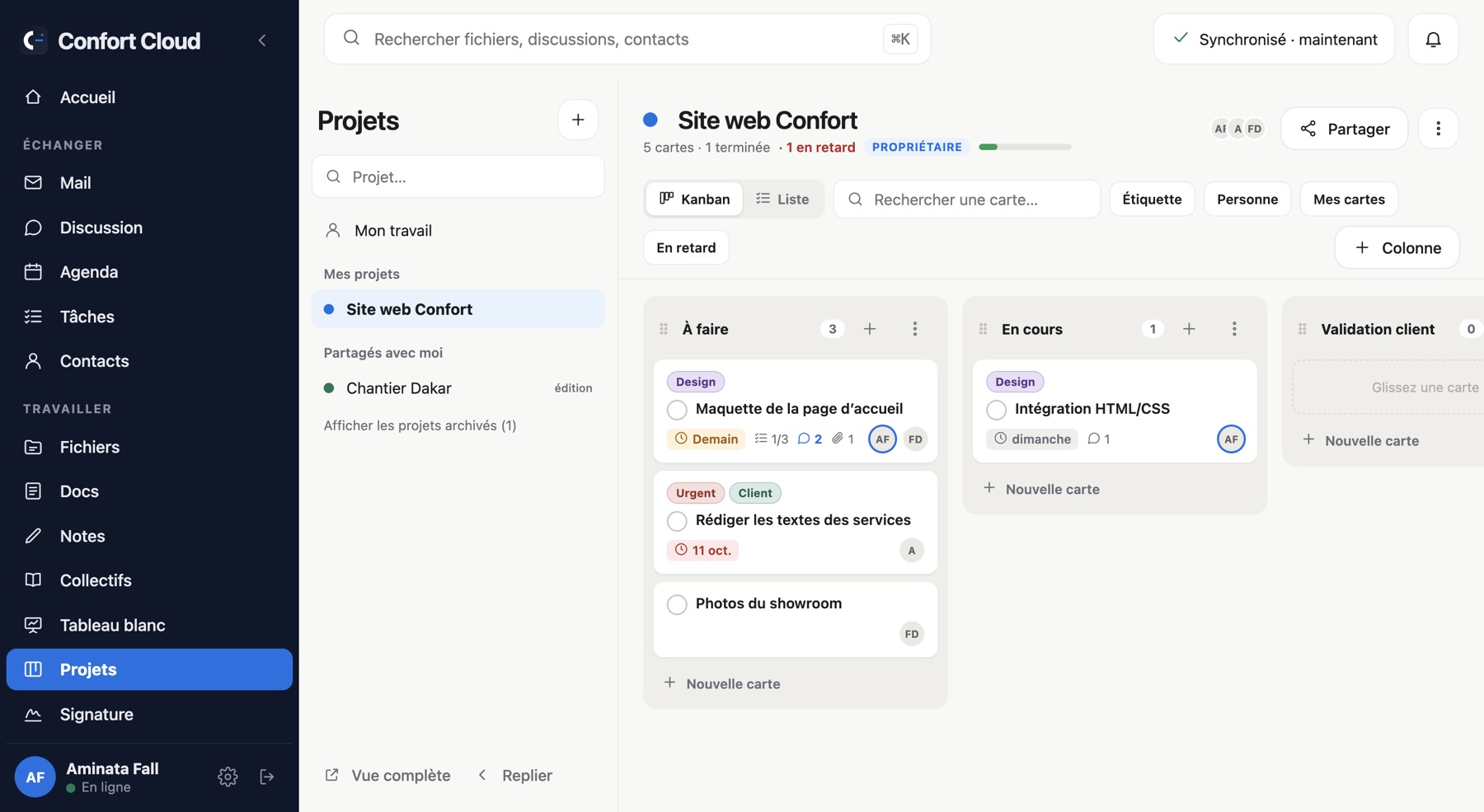Screen dimensions: 1484x812
Task: Focus the Rechercher une carte field
Action: point(967,199)
